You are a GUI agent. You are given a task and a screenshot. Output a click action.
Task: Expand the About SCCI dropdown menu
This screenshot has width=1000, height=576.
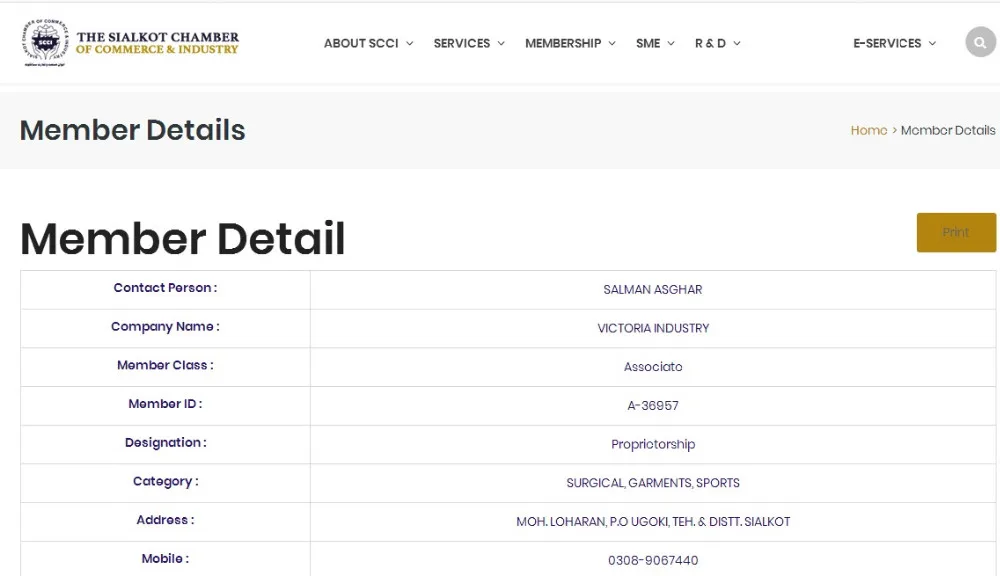pyautogui.click(x=368, y=43)
